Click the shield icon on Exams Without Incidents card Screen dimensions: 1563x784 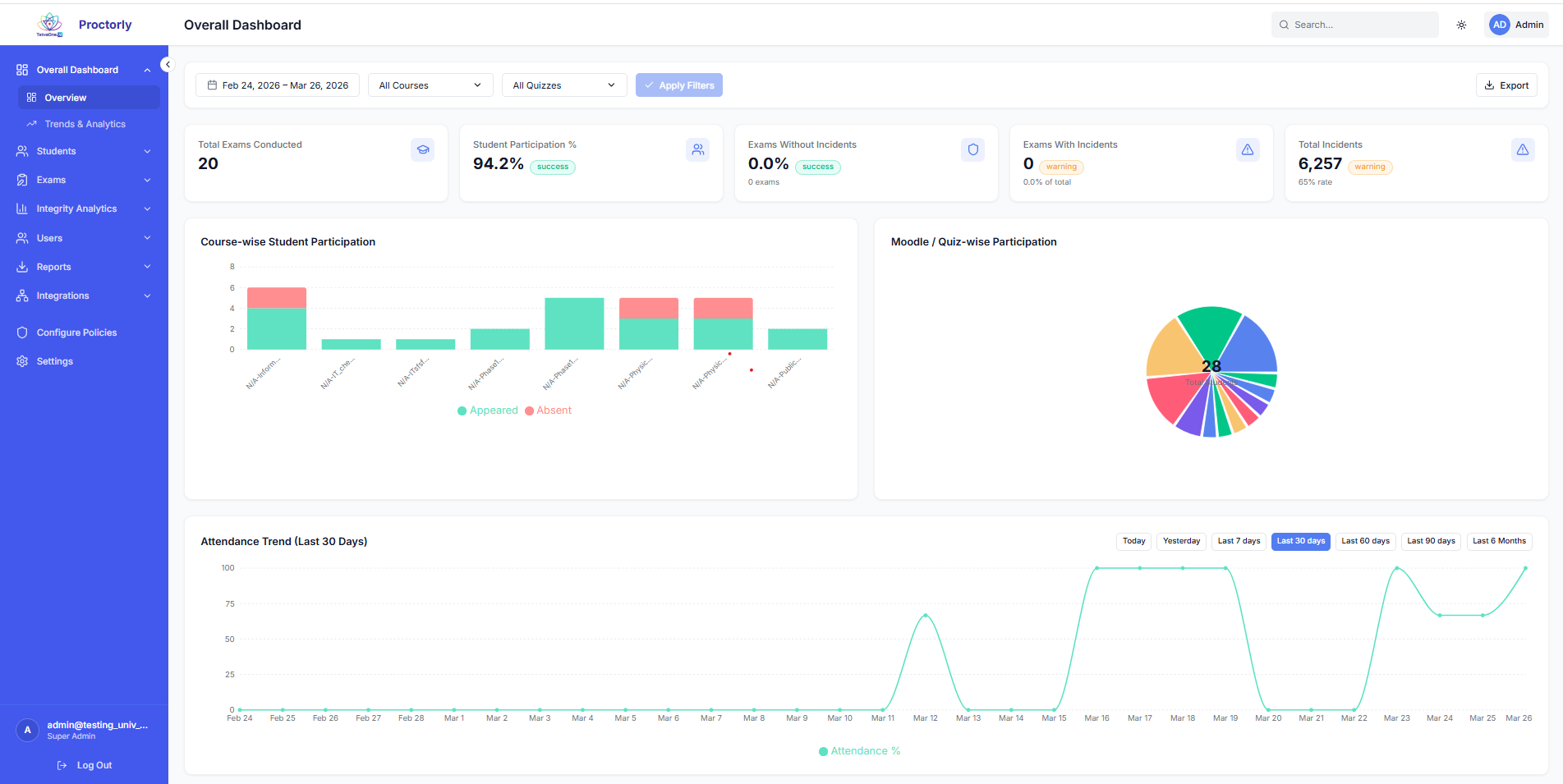[x=972, y=149]
